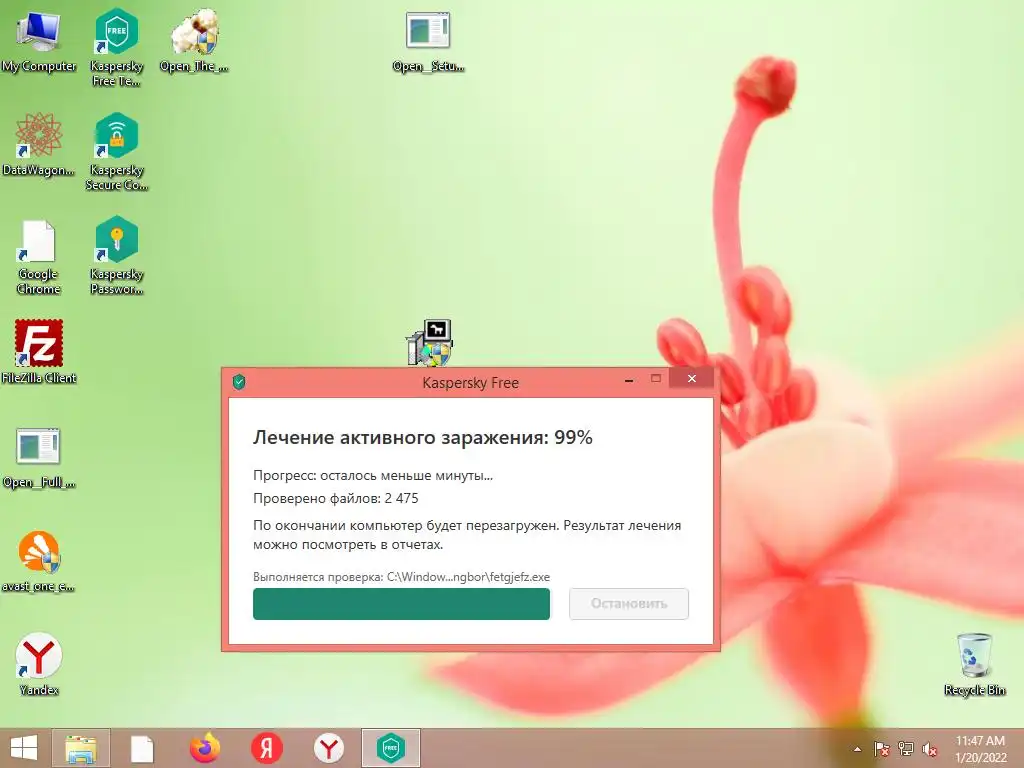Launch Kaspersky Password Manager shortcut

(116, 255)
